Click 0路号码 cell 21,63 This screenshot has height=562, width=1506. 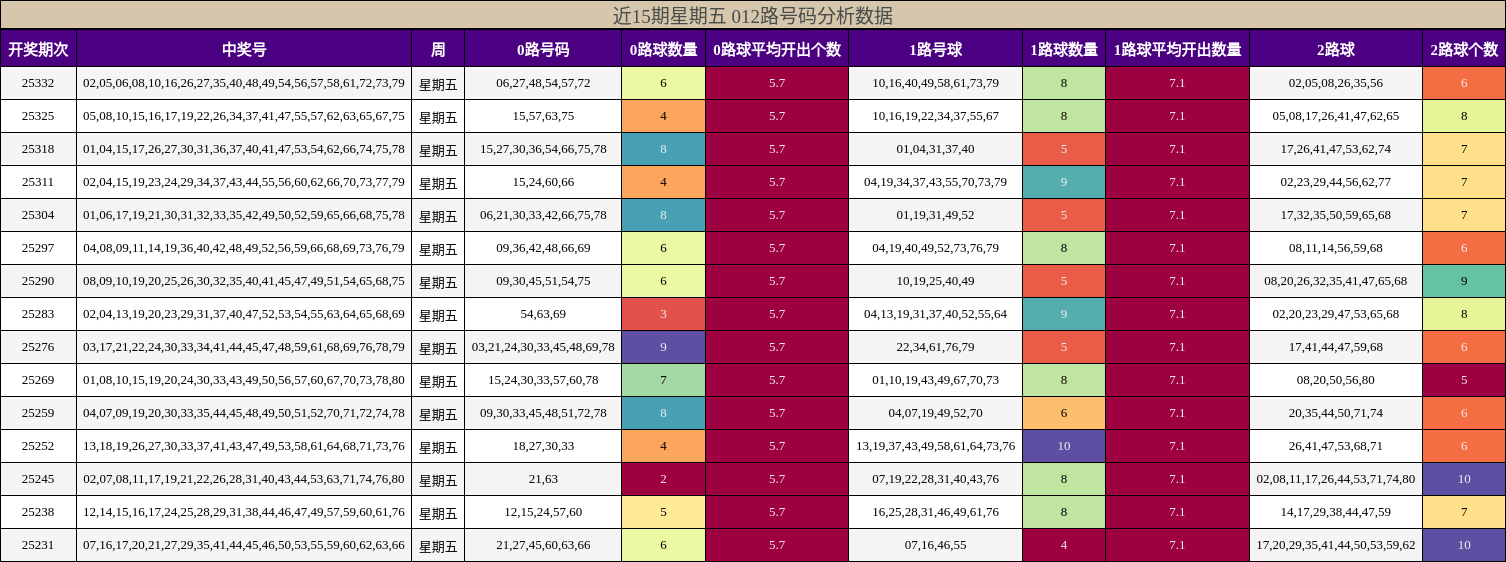tap(543, 479)
